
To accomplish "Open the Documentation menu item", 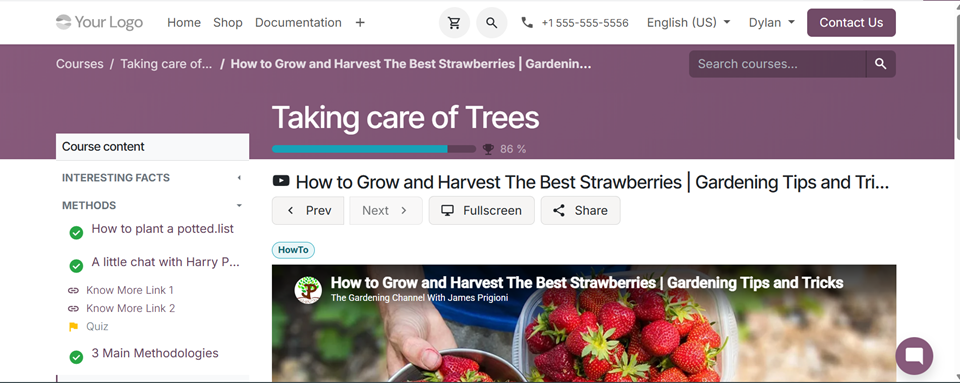I will pos(298,23).
